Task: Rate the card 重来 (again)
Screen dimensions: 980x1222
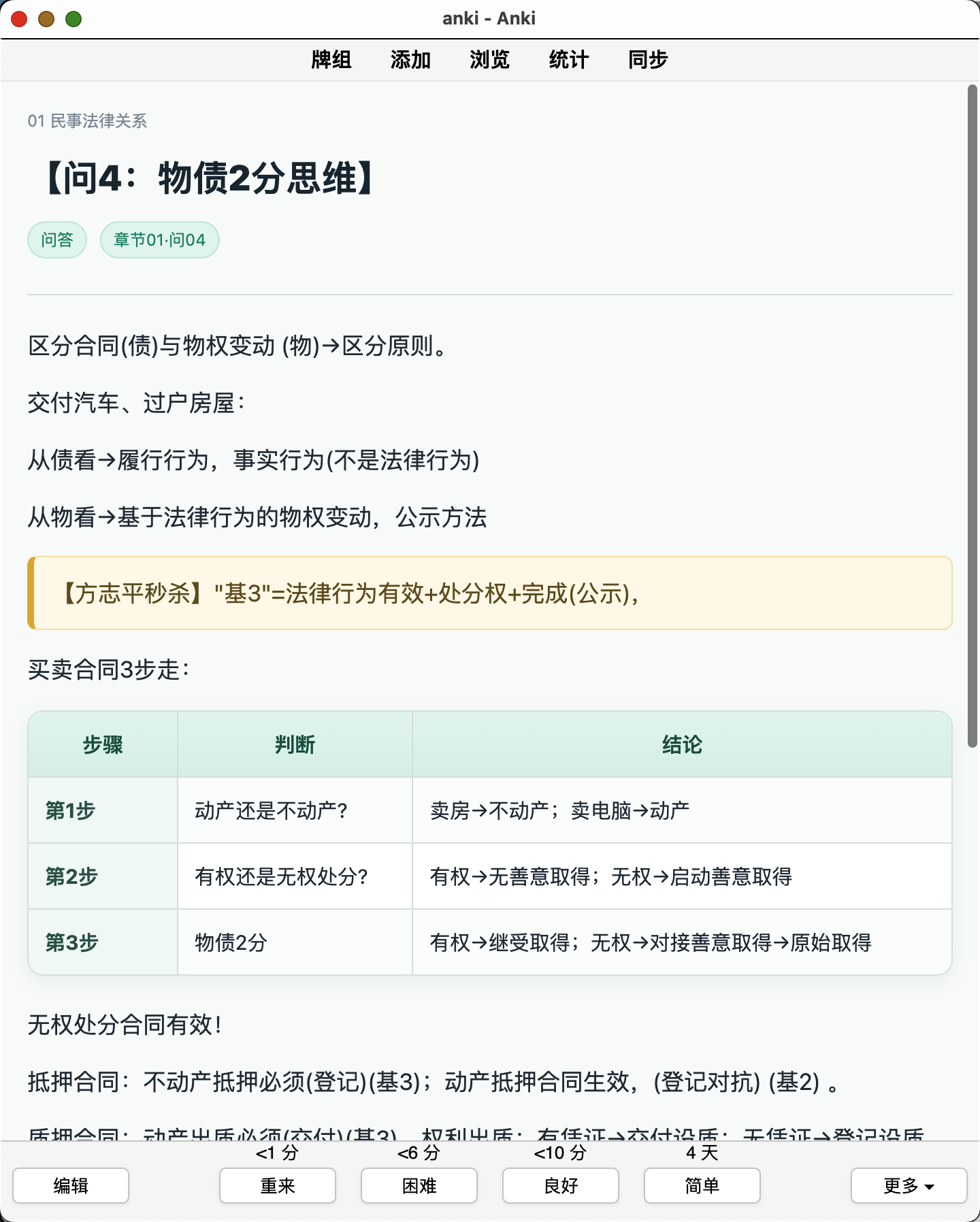Action: [x=278, y=1185]
